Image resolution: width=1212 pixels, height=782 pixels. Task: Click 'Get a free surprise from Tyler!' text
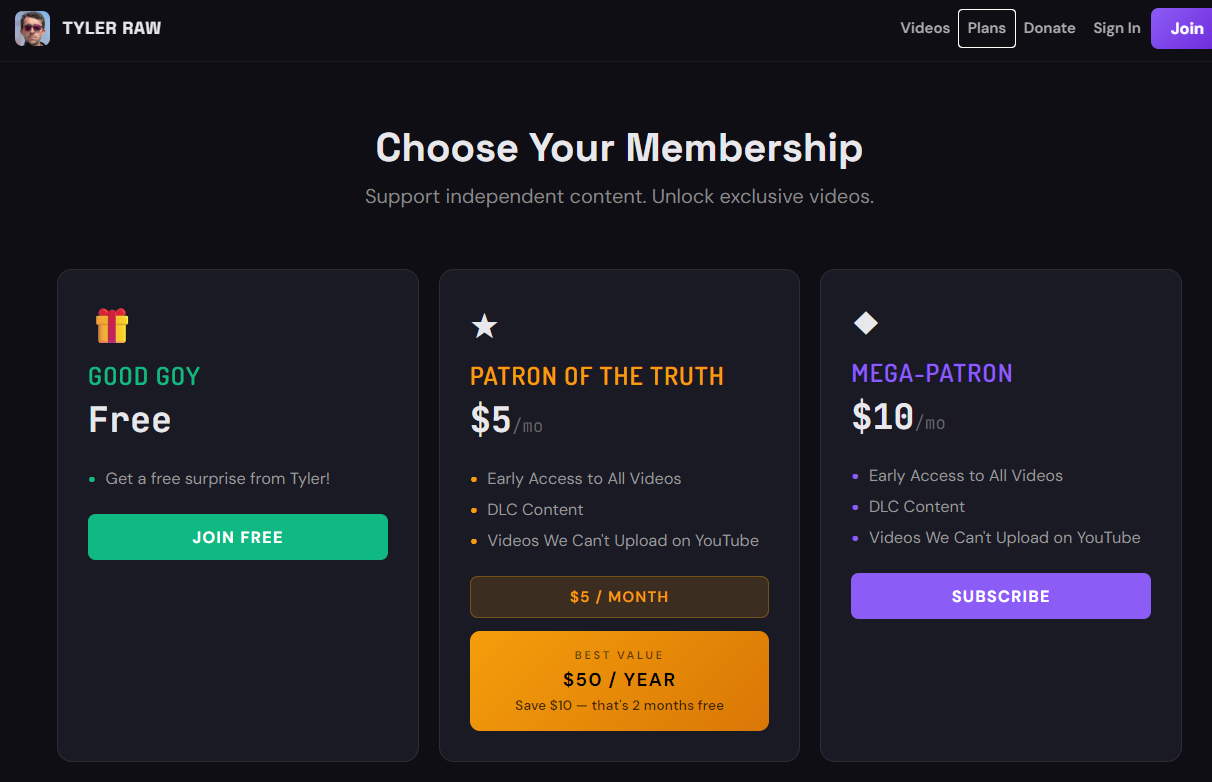click(217, 479)
